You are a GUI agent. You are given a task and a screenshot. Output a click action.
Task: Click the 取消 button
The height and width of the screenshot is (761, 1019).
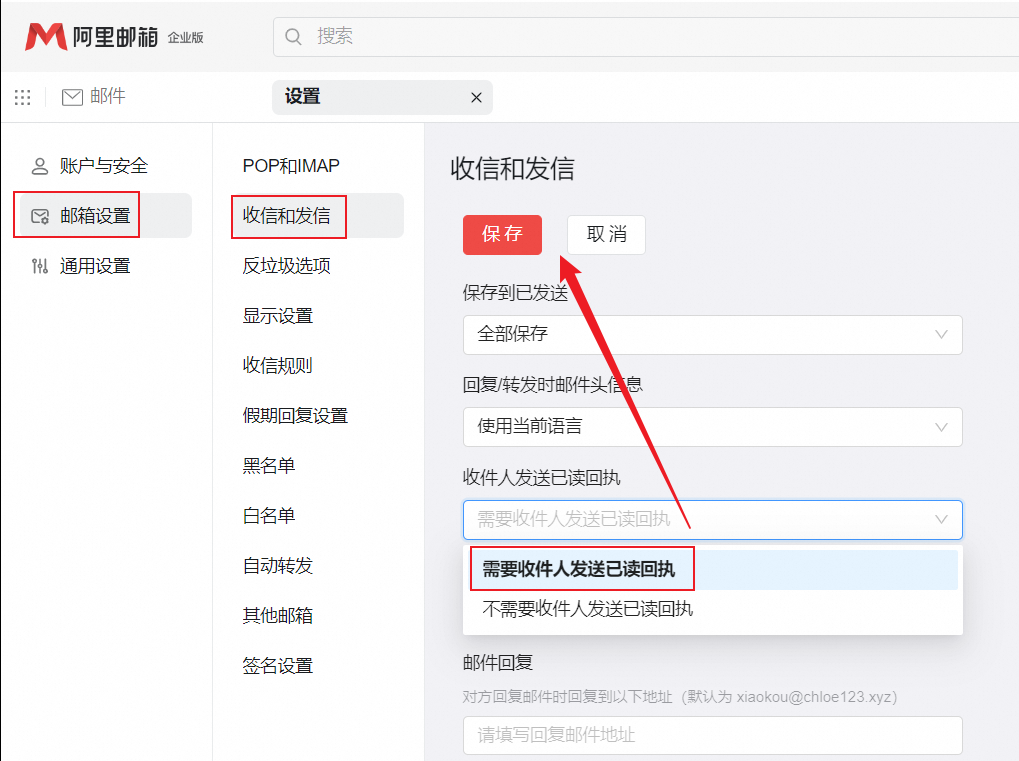tap(606, 235)
